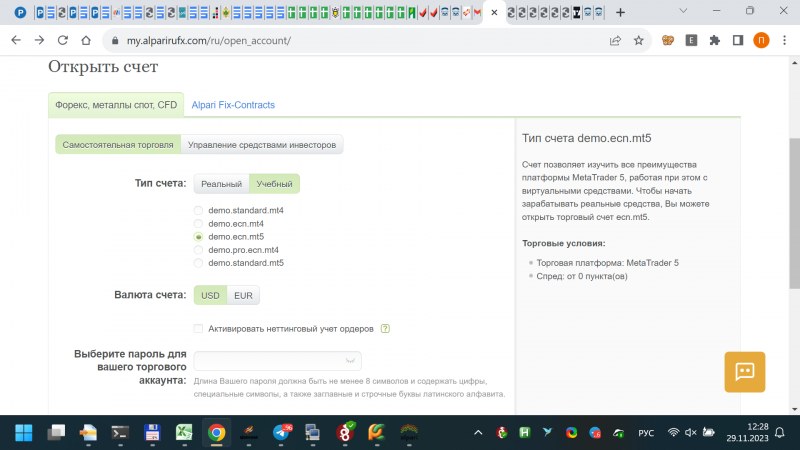Open the cookie extension icon
800x450 pixels.
coord(668,40)
